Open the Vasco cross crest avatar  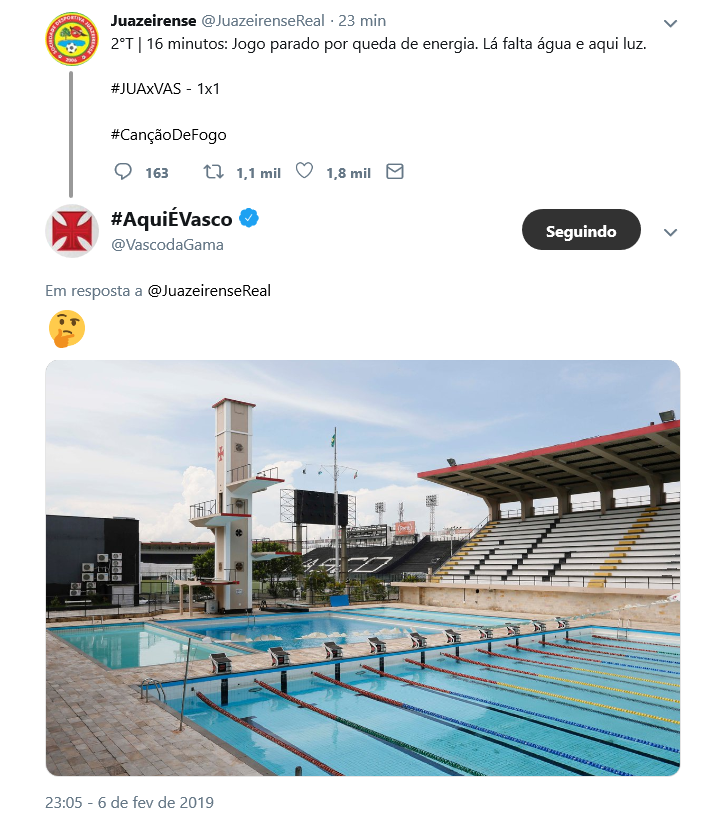[x=71, y=230]
